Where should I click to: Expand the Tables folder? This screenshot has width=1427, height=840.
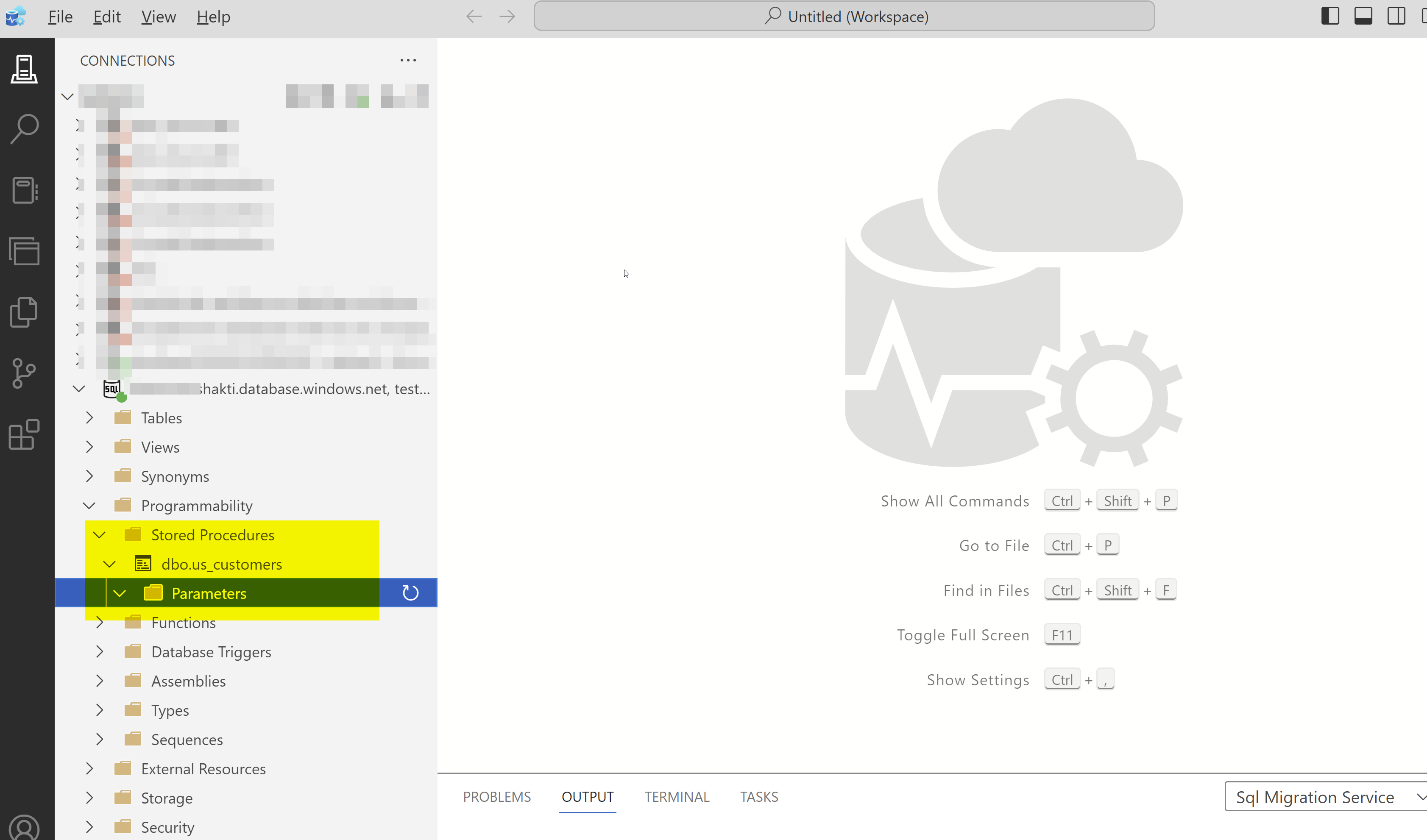tap(89, 418)
